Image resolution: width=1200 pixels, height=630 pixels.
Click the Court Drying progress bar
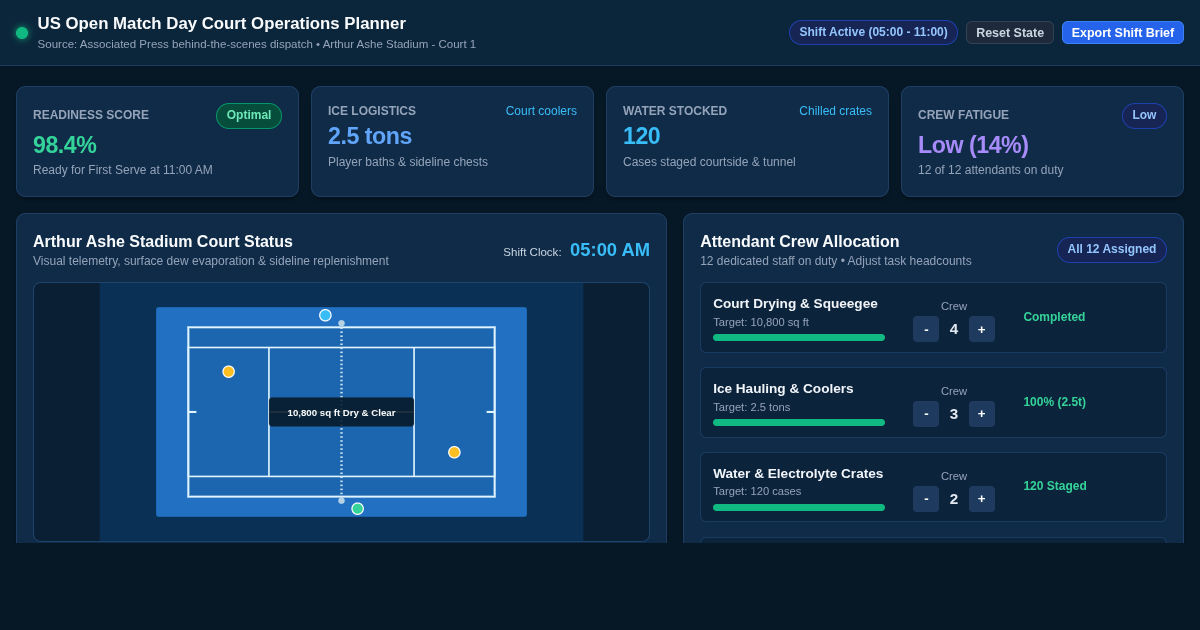pos(799,338)
